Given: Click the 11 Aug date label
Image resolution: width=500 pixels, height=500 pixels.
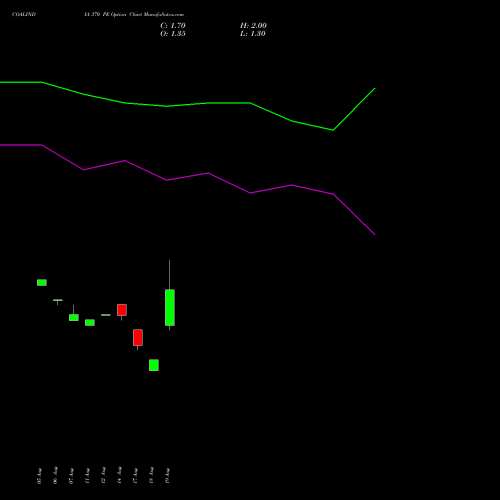Looking at the screenshot, I should (87, 476).
